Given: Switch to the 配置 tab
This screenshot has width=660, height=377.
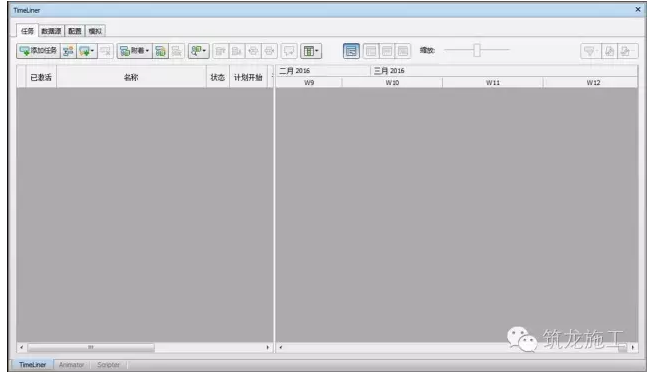Looking at the screenshot, I should coord(75,31).
